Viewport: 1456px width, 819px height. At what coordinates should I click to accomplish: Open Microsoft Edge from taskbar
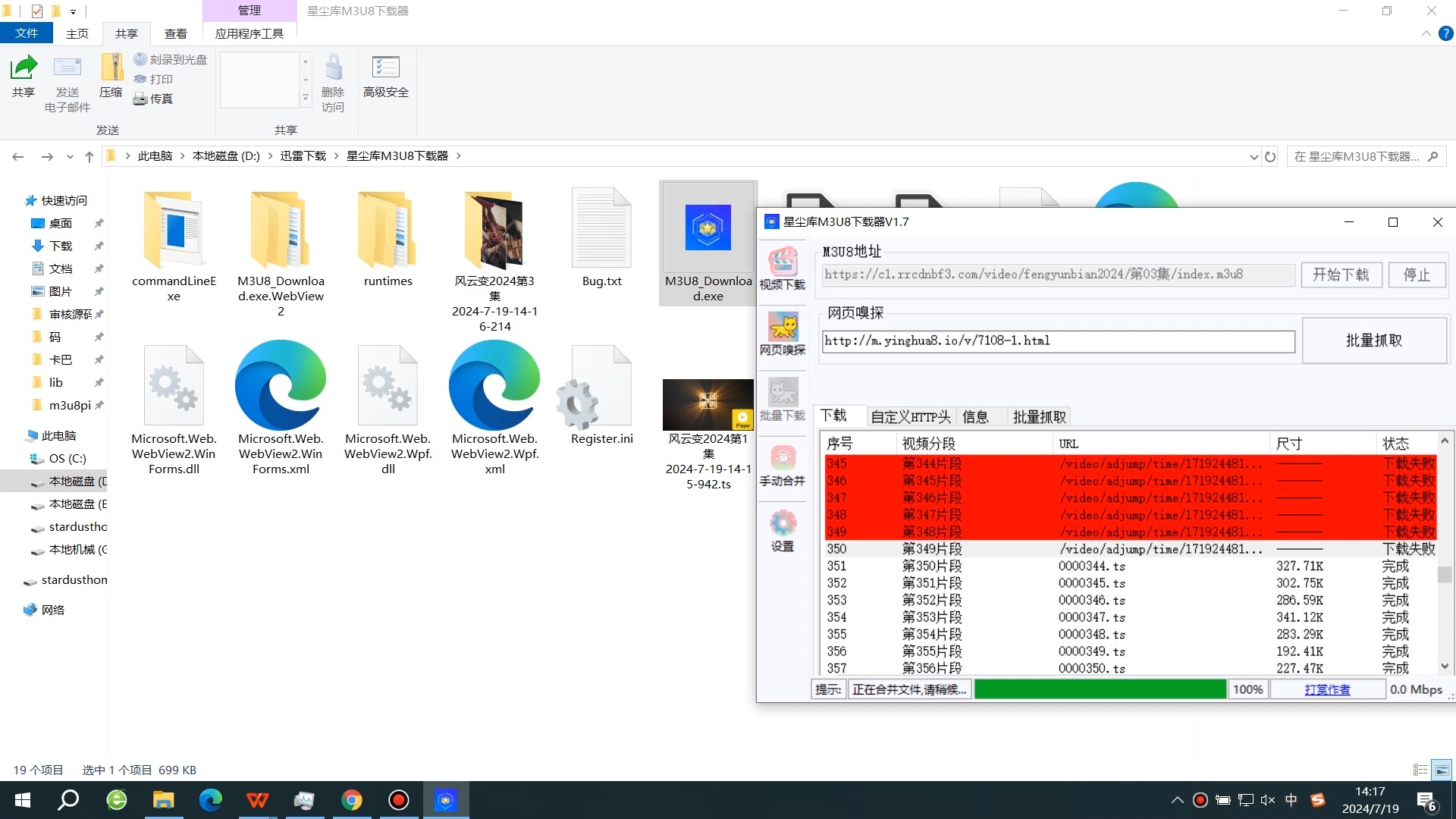pyautogui.click(x=210, y=800)
